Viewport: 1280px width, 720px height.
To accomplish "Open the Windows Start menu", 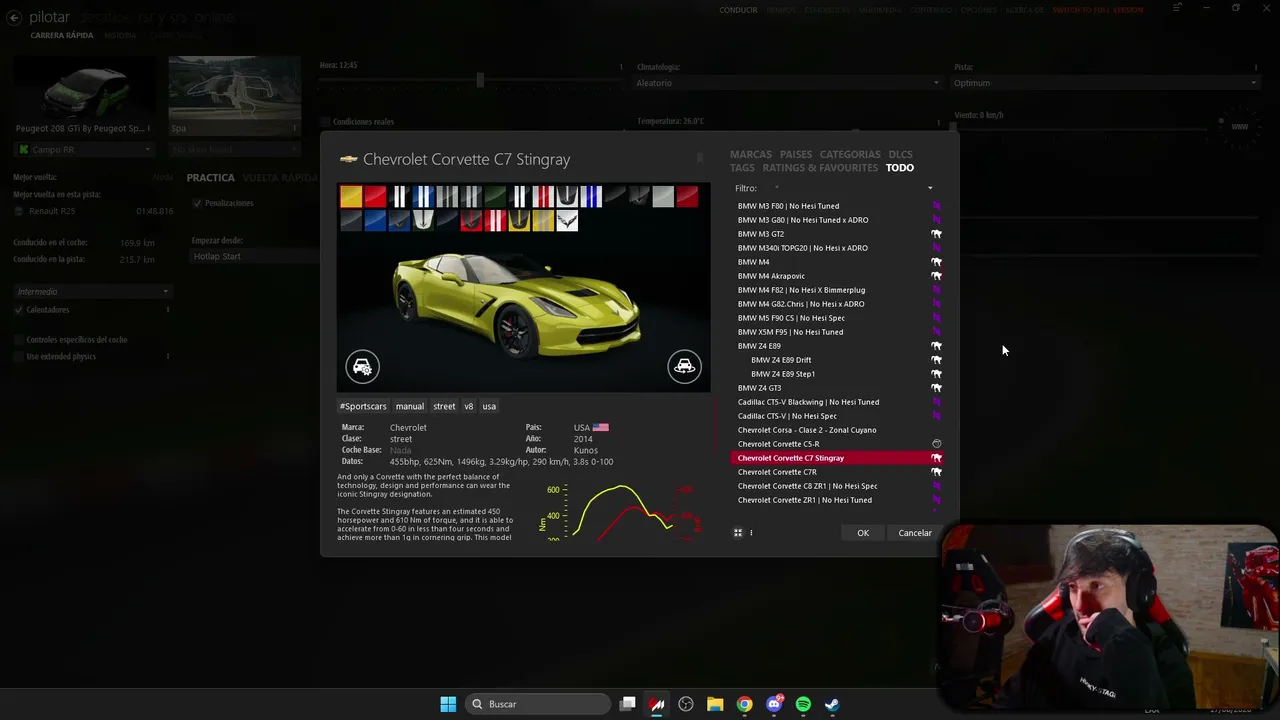I will point(448,704).
